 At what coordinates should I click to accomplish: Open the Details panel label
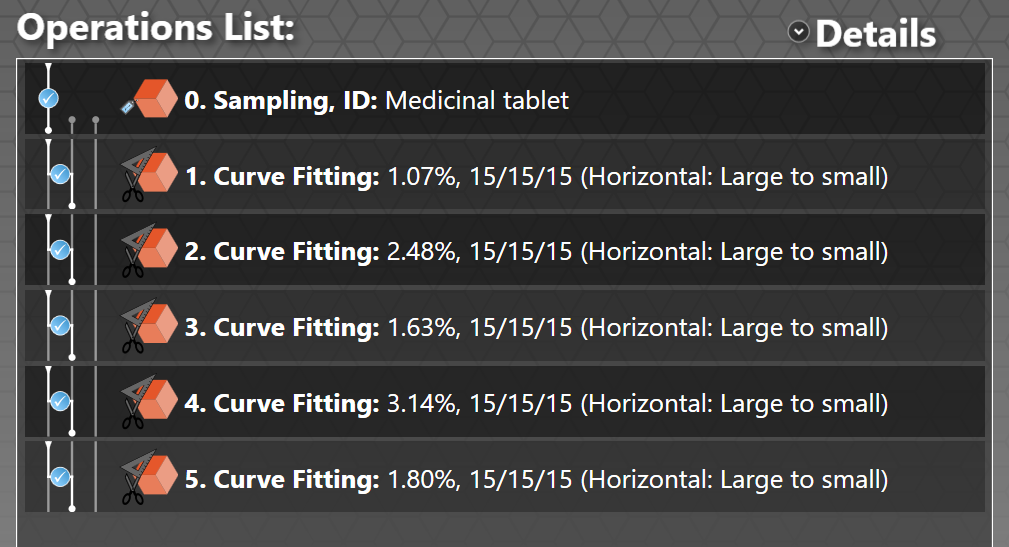tap(876, 34)
